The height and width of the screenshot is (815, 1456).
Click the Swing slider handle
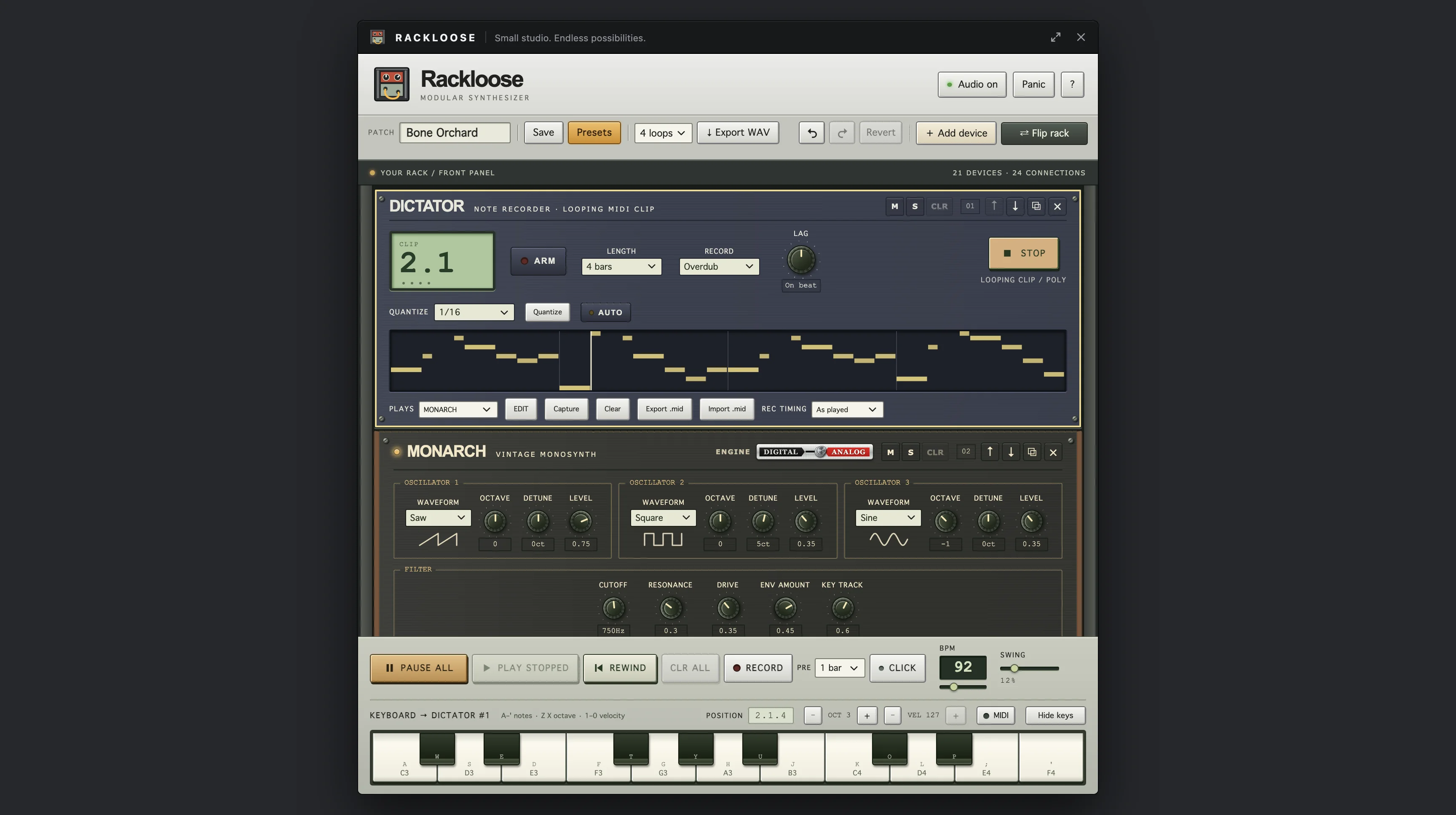click(x=1014, y=669)
